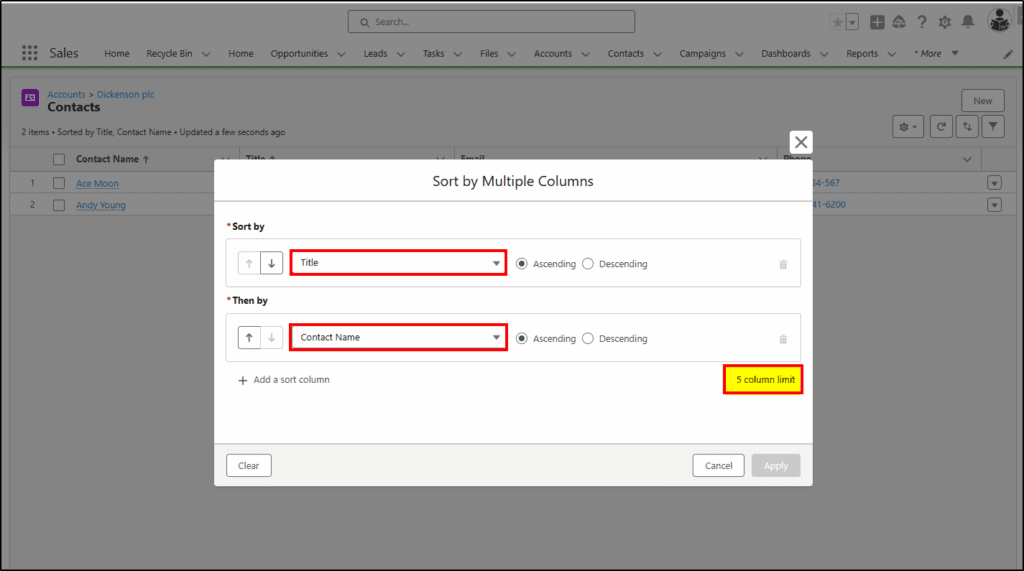Click the edit navigation pencil icon
The width and height of the screenshot is (1024, 571).
pos(1008,54)
